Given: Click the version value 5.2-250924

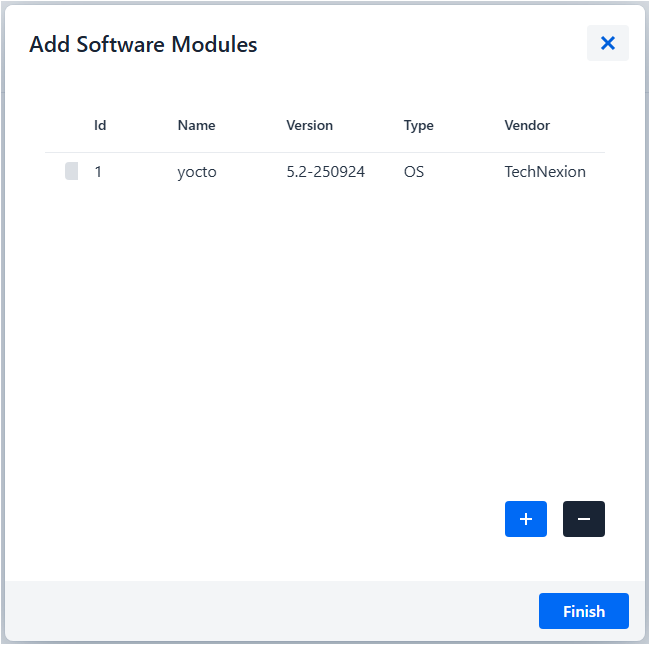Looking at the screenshot, I should (x=325, y=172).
